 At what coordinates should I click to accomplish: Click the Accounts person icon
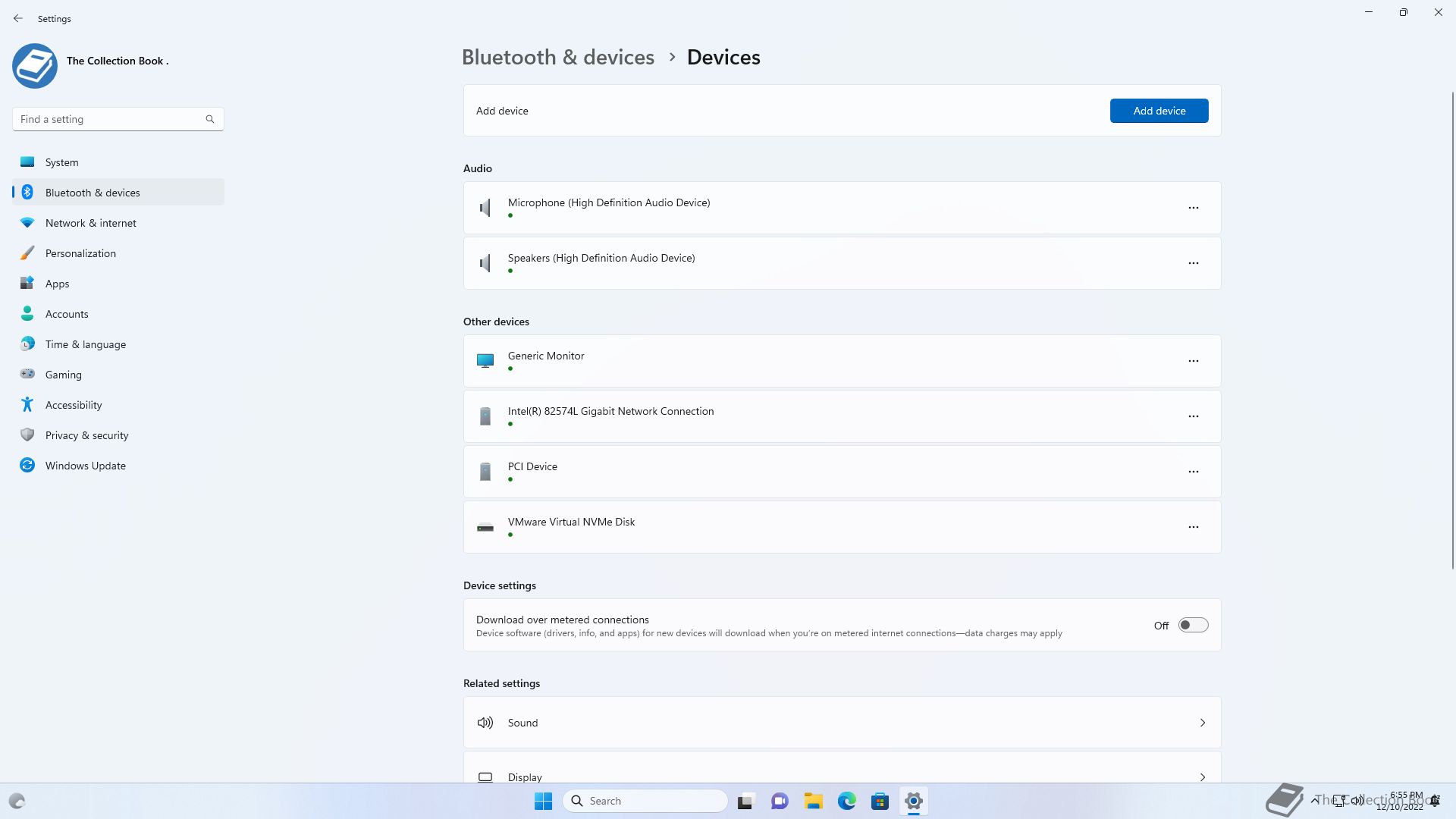click(x=27, y=313)
